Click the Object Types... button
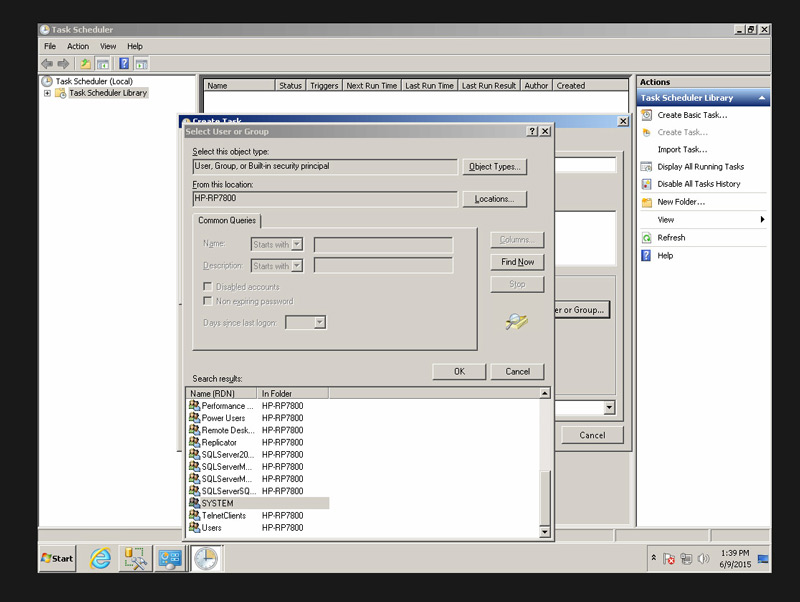Image resolution: width=800 pixels, height=602 pixels. tap(494, 167)
